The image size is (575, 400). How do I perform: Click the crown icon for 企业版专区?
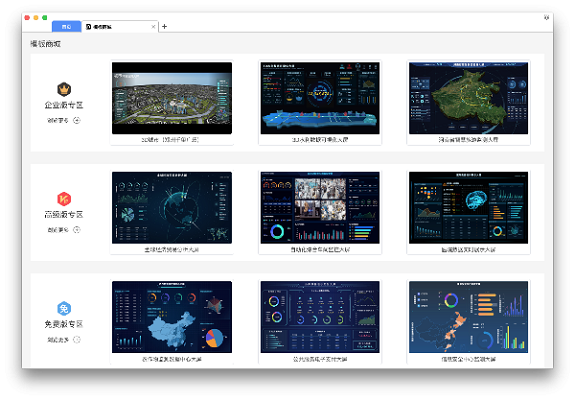coord(64,89)
